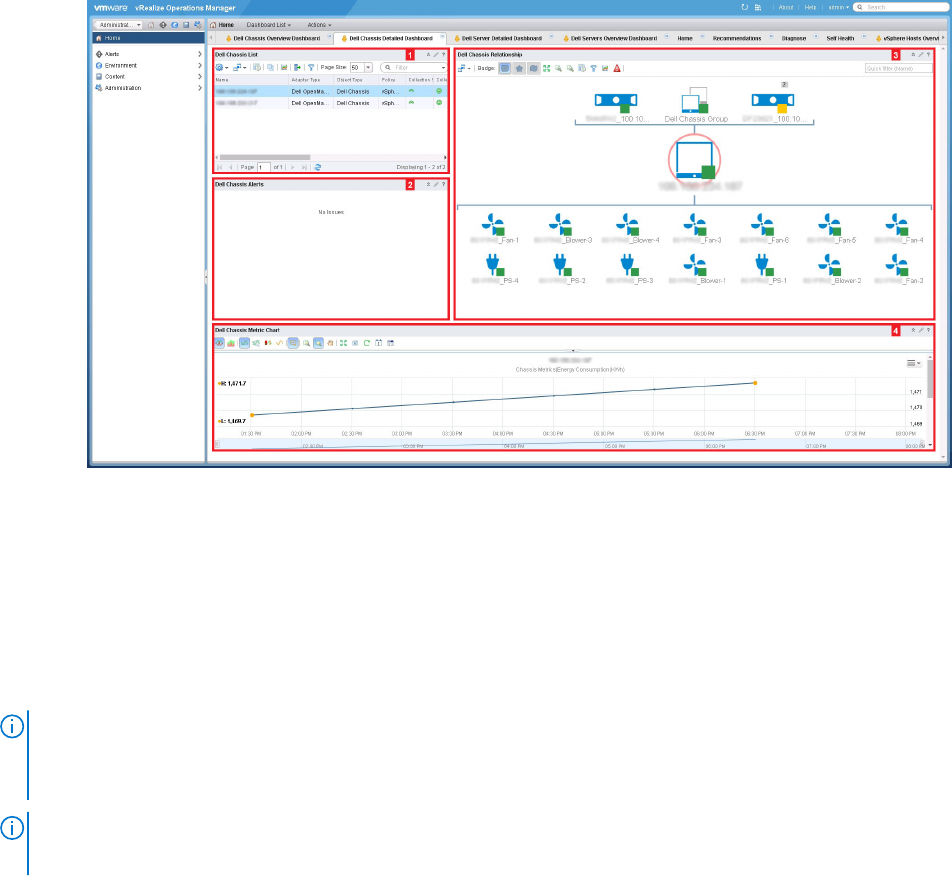Open the Administrator selector dropdown in the left panel
This screenshot has height=876, width=952.
pyautogui.click(x=118, y=25)
